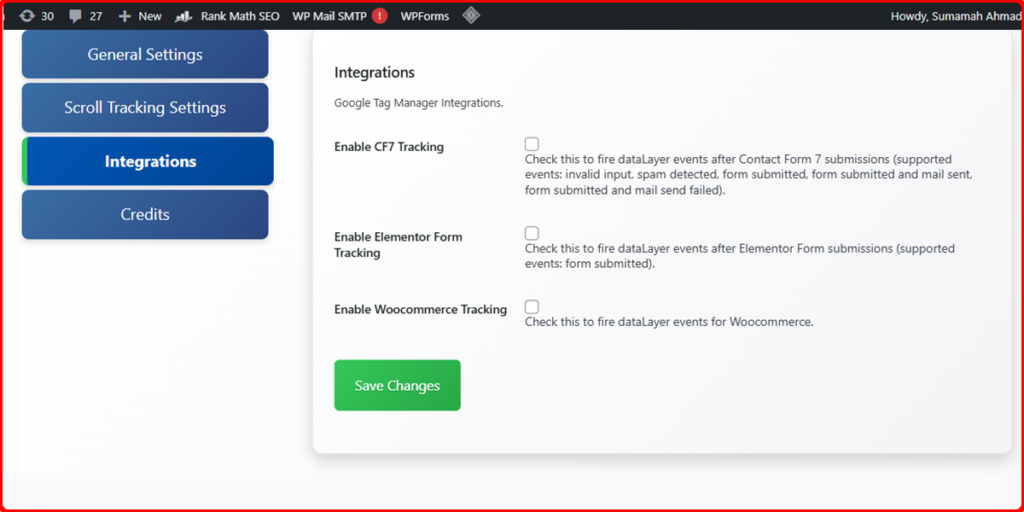Open WP Mail SMTP admin bar item
The height and width of the screenshot is (512, 1024).
coord(340,16)
